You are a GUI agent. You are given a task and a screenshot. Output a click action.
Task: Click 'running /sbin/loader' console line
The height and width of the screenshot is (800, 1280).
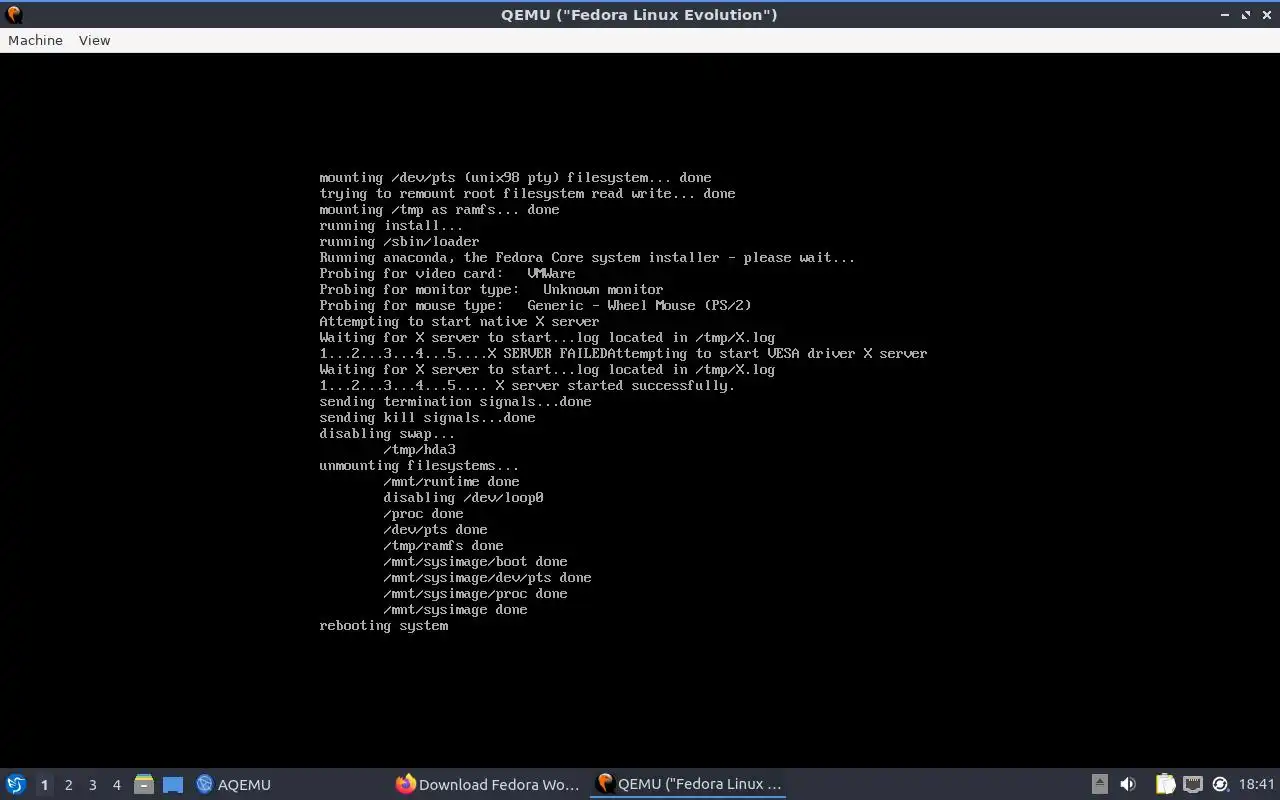click(x=399, y=241)
